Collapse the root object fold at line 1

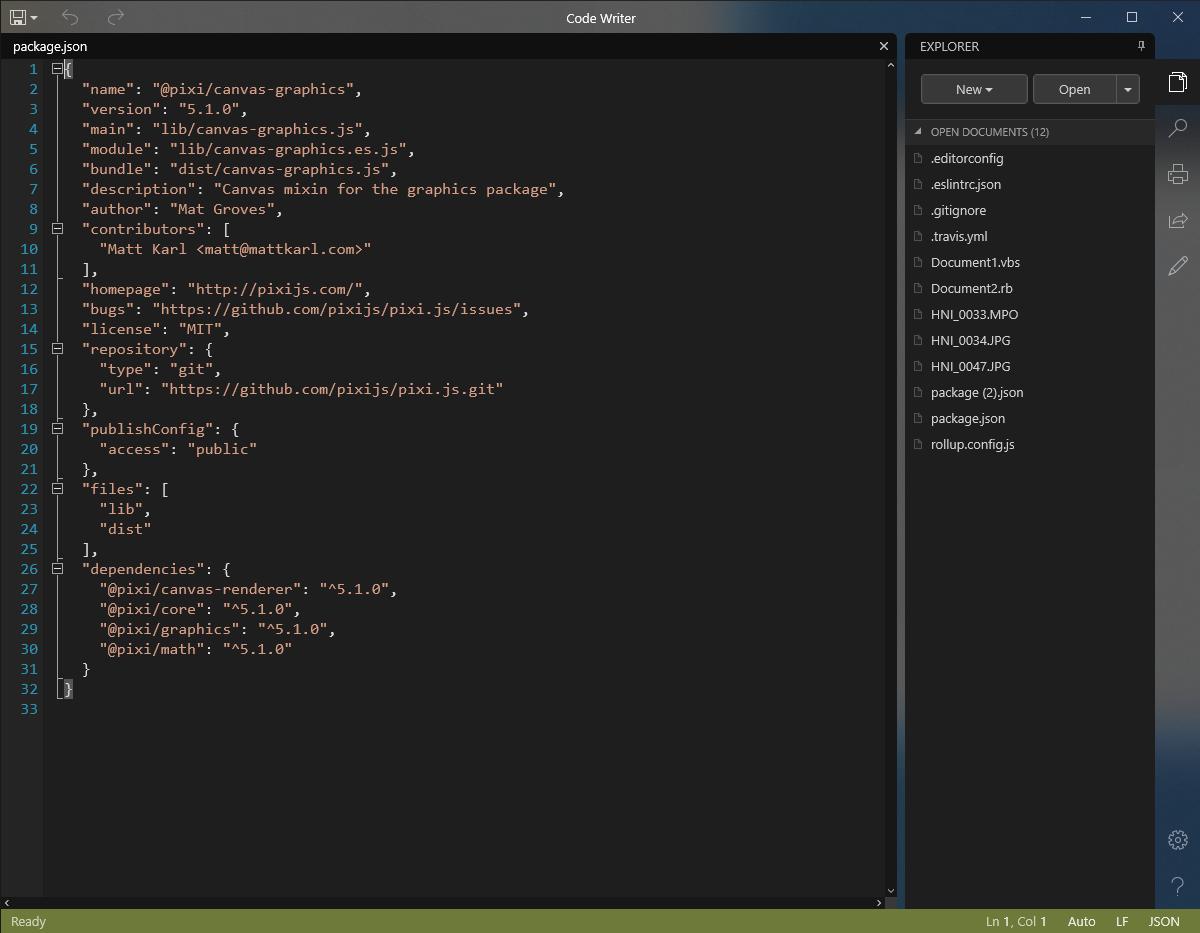pos(57,69)
